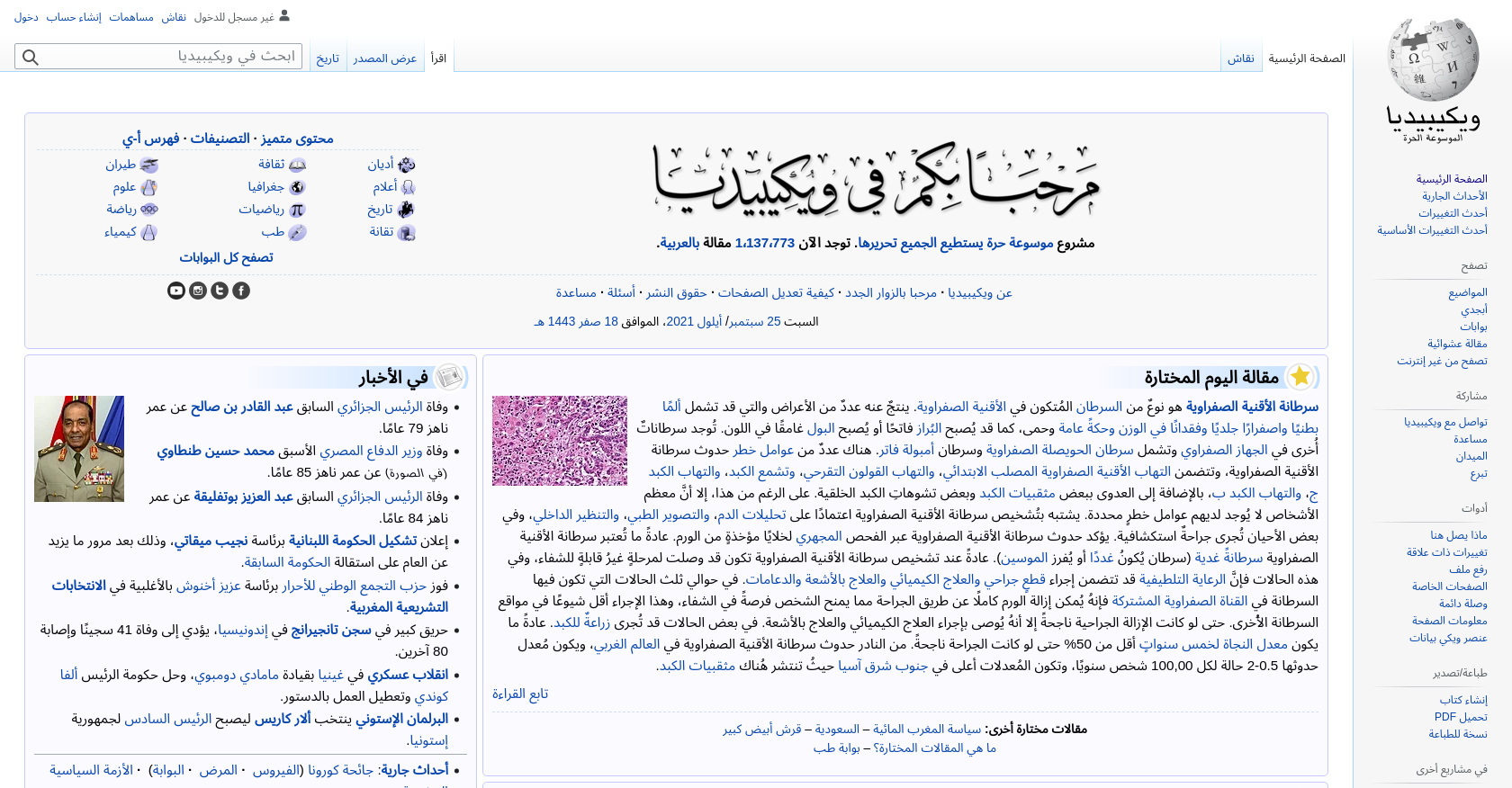Open the نقاش (Talk) tab
Viewport: 1512px width, 788px height.
click(x=1241, y=58)
